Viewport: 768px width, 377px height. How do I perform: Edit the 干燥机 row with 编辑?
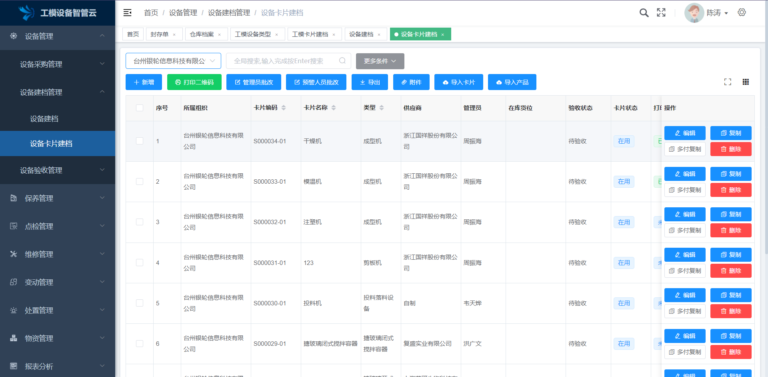tap(685, 133)
